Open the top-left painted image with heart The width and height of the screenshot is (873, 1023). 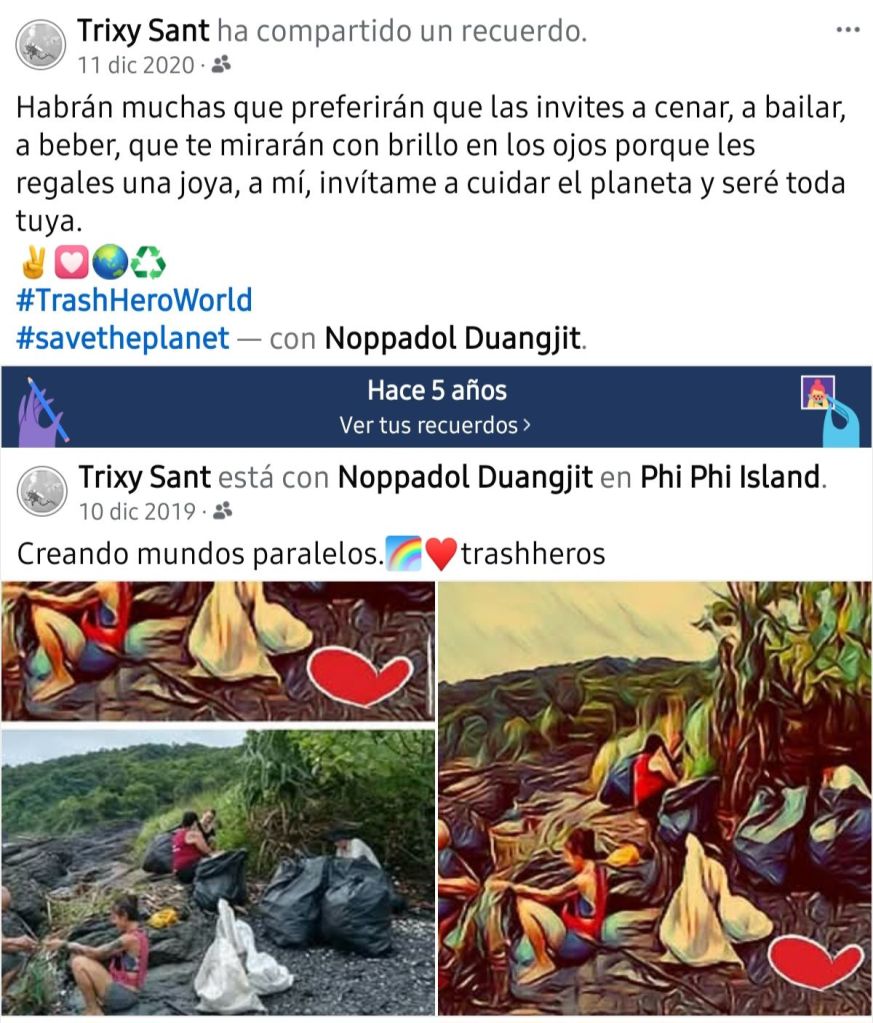point(218,651)
